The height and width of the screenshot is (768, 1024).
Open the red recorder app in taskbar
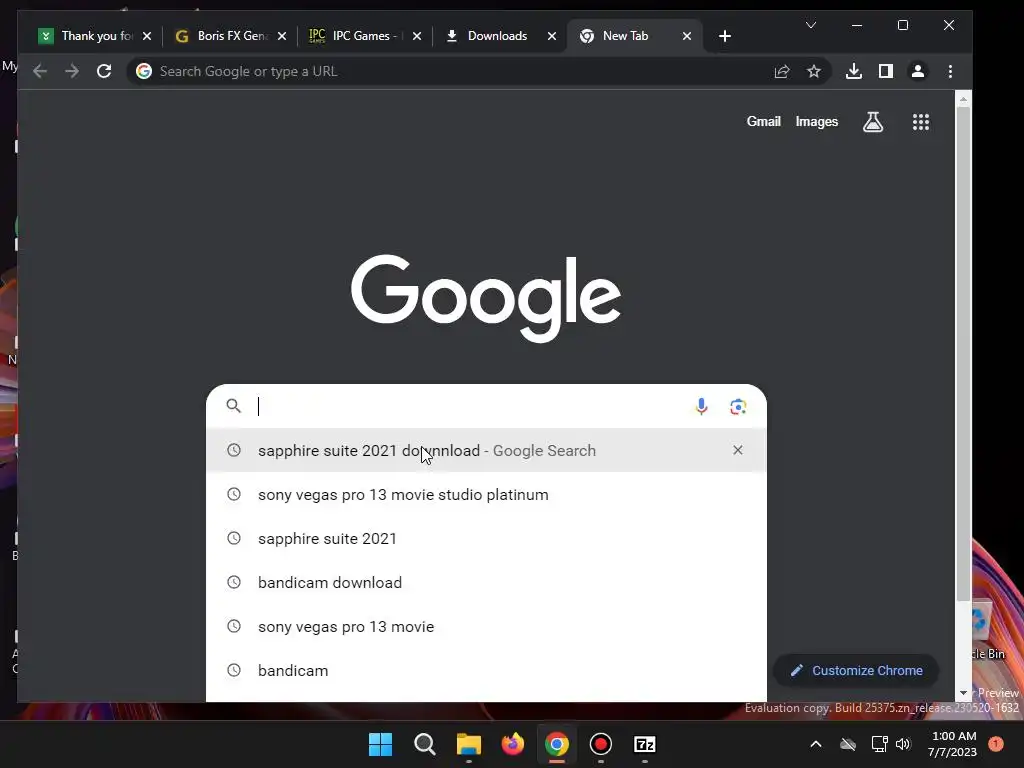coord(601,744)
